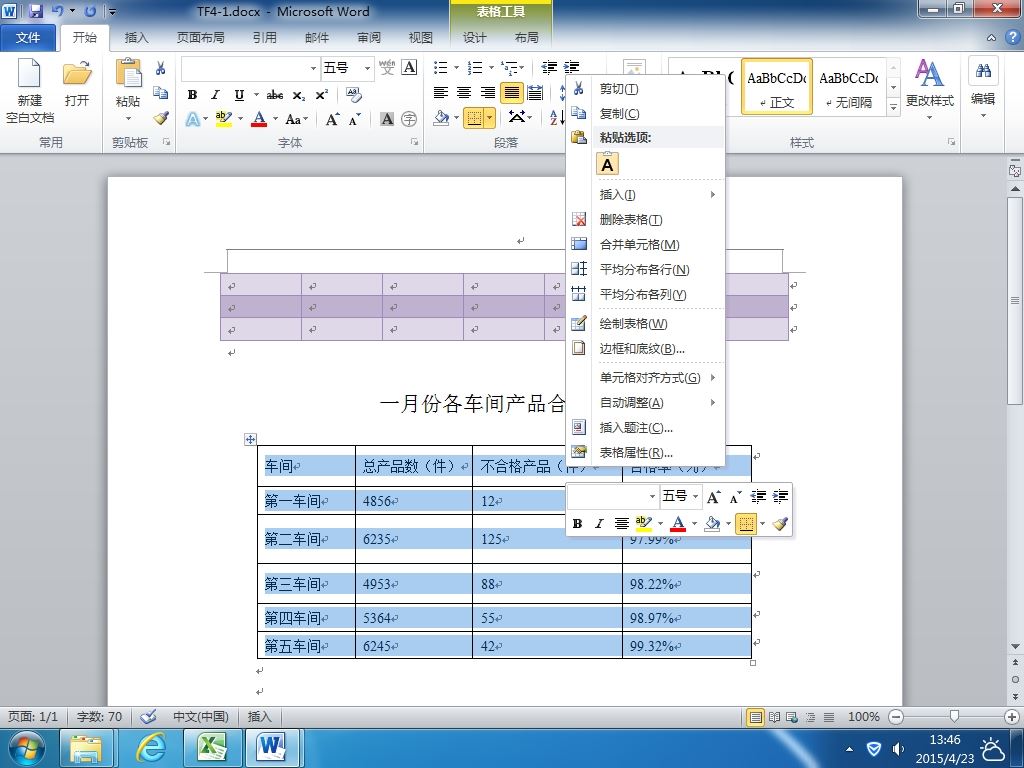The image size is (1024, 768).
Task: Click the shrink font icon in the ribbon
Action: click(355, 119)
